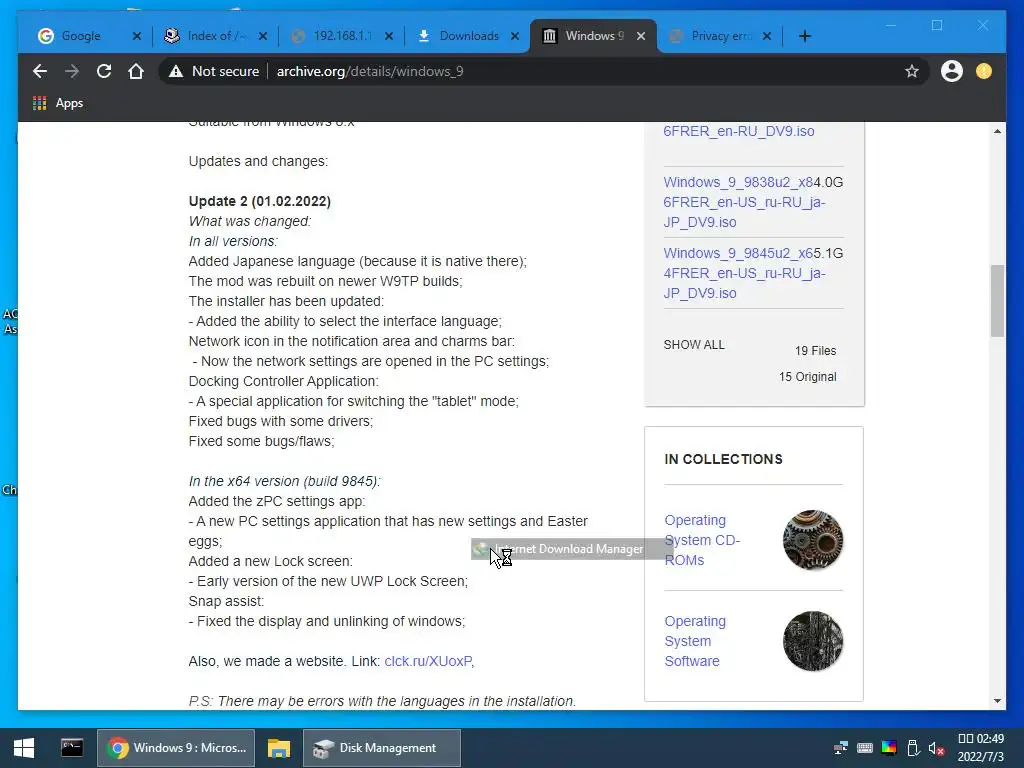
Task: Click the colorful display tray icon
Action: (889, 748)
